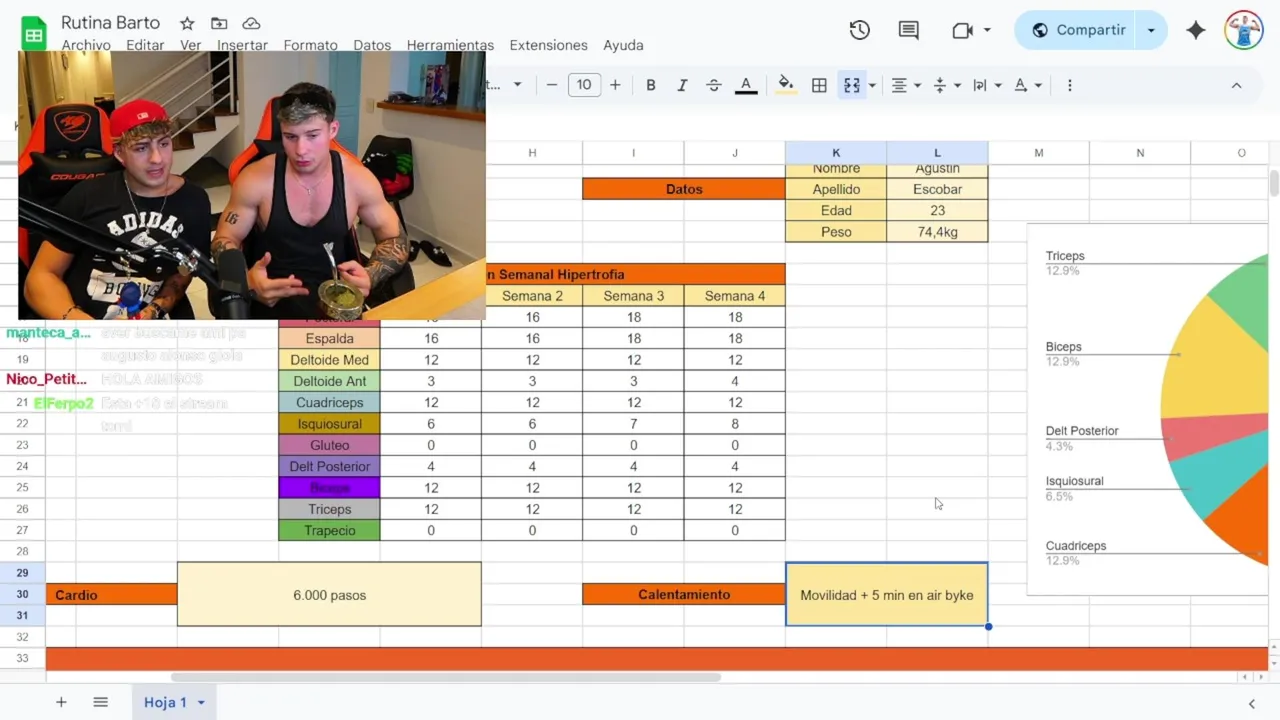Open the Formato menu

click(x=310, y=45)
